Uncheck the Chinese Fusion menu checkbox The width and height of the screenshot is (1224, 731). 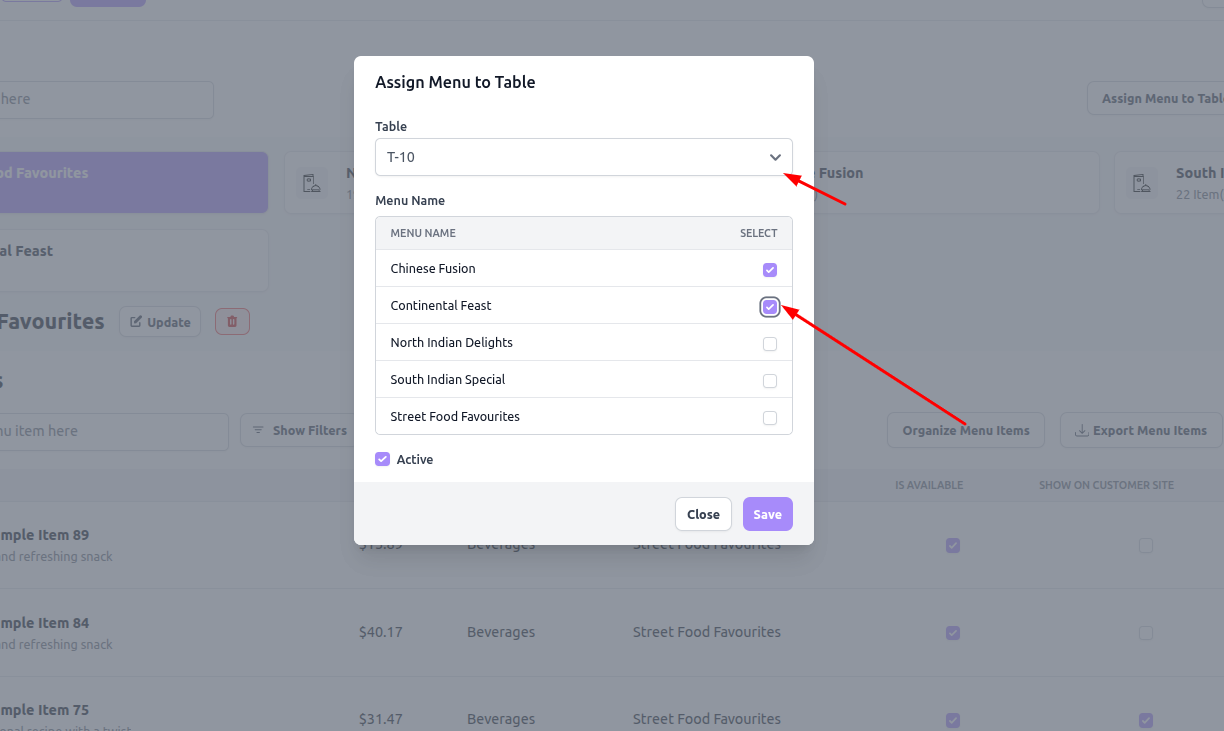[770, 270]
